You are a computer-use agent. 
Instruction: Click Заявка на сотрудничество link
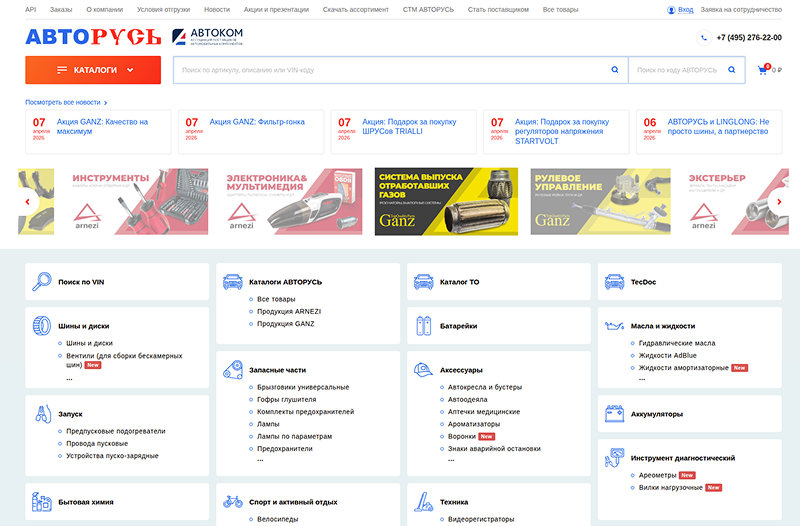[741, 10]
